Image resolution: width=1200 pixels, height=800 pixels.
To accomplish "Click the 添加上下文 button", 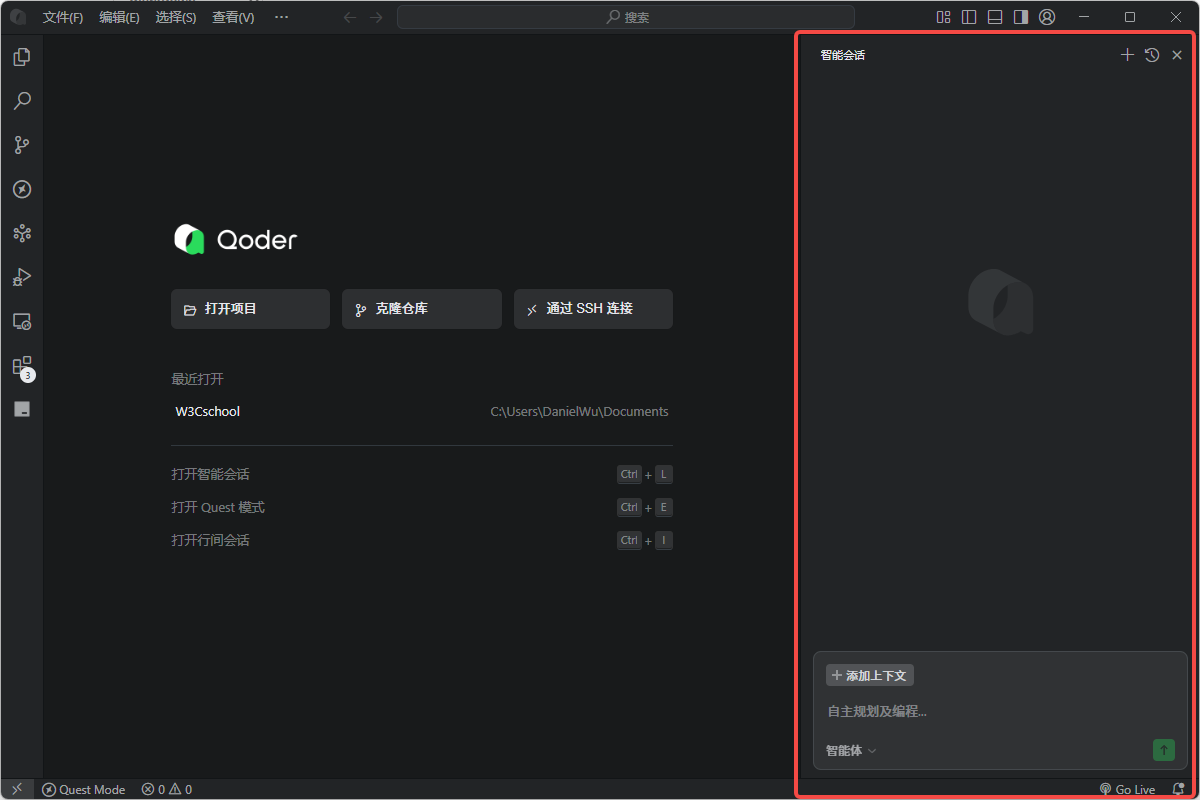I will tap(870, 675).
